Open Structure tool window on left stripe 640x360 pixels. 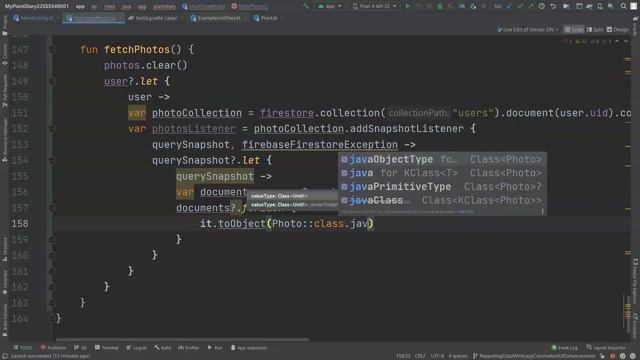point(4,249)
